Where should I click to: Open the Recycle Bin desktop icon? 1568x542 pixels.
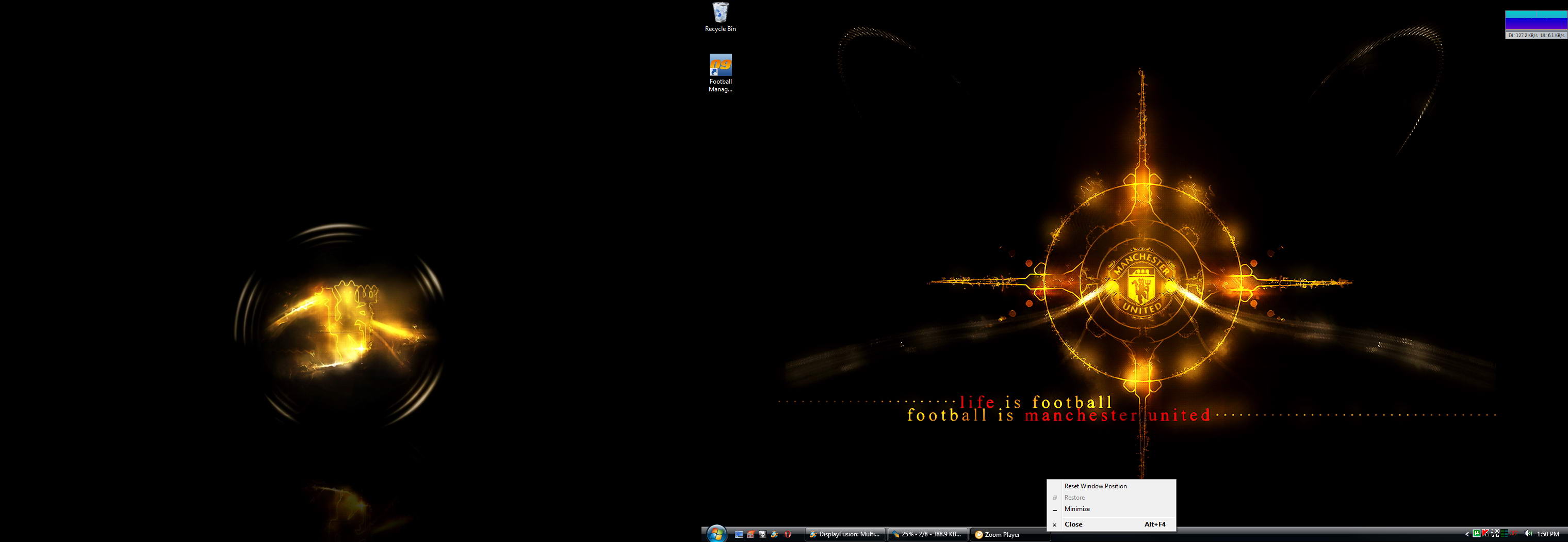[x=720, y=17]
